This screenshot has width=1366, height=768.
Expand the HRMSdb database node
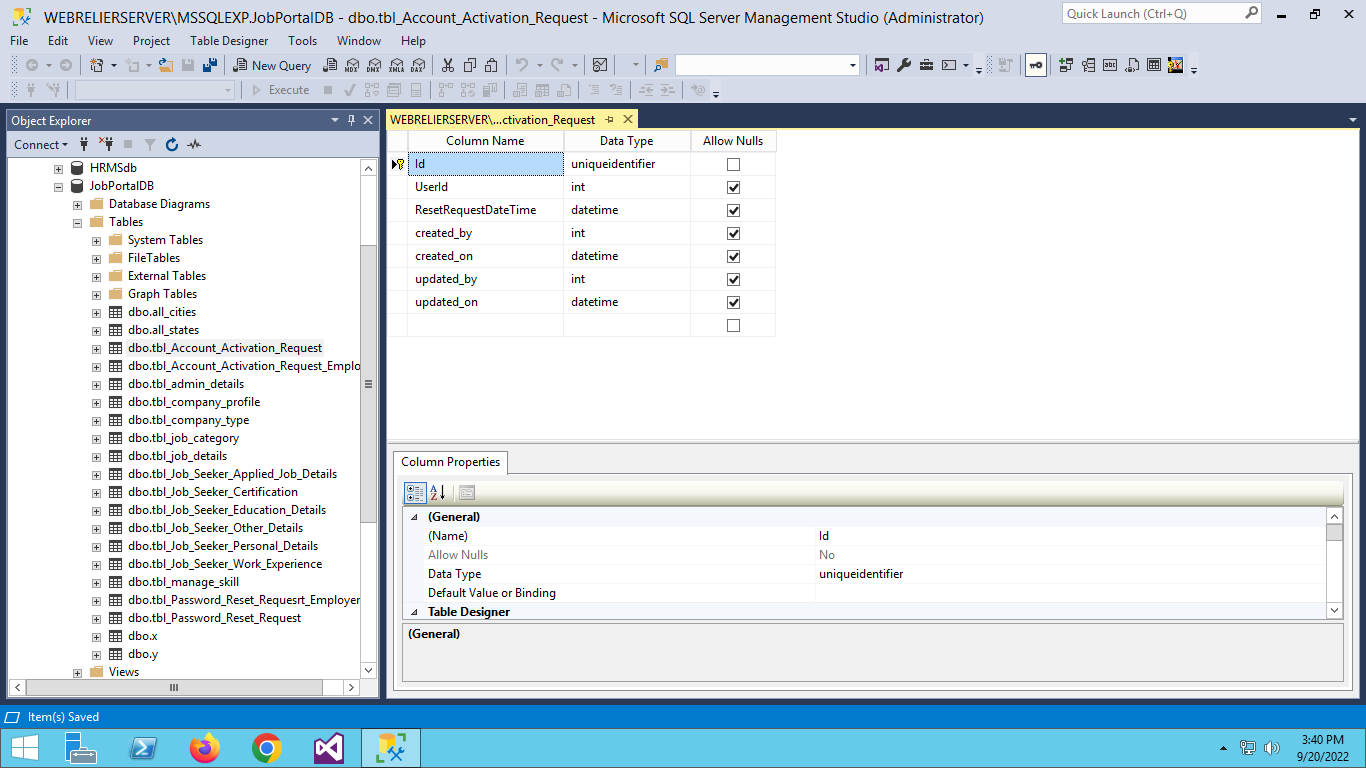58,168
